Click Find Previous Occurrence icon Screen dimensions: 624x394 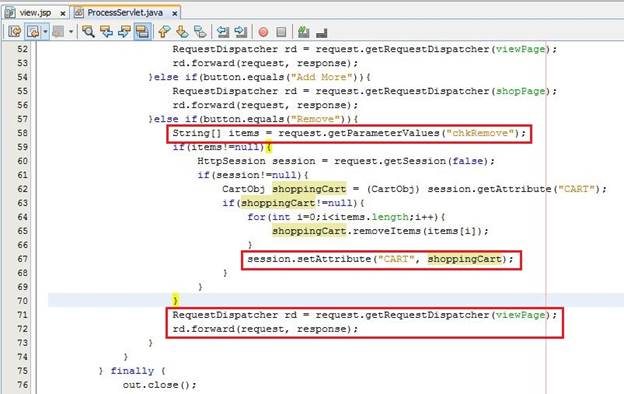click(106, 31)
